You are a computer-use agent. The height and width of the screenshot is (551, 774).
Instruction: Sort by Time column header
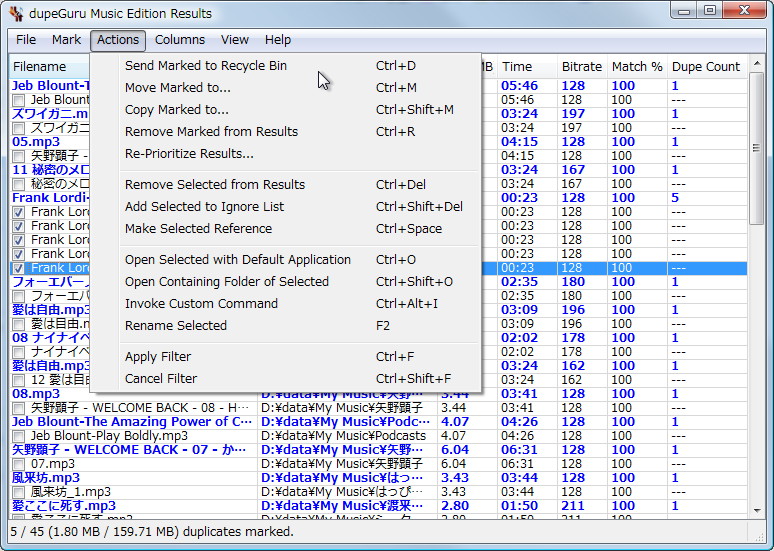pos(527,67)
